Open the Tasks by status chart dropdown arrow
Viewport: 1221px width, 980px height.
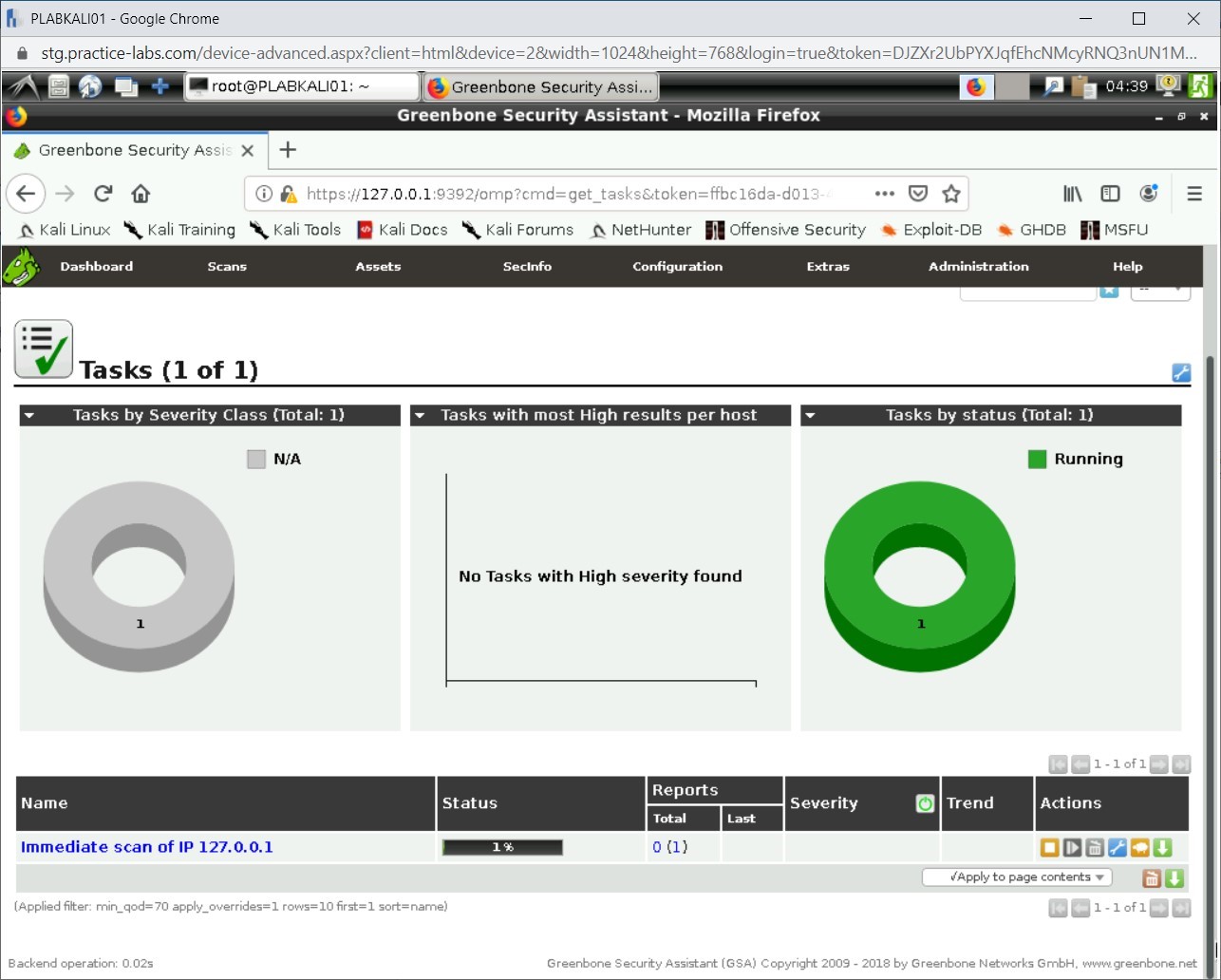pyautogui.click(x=810, y=415)
